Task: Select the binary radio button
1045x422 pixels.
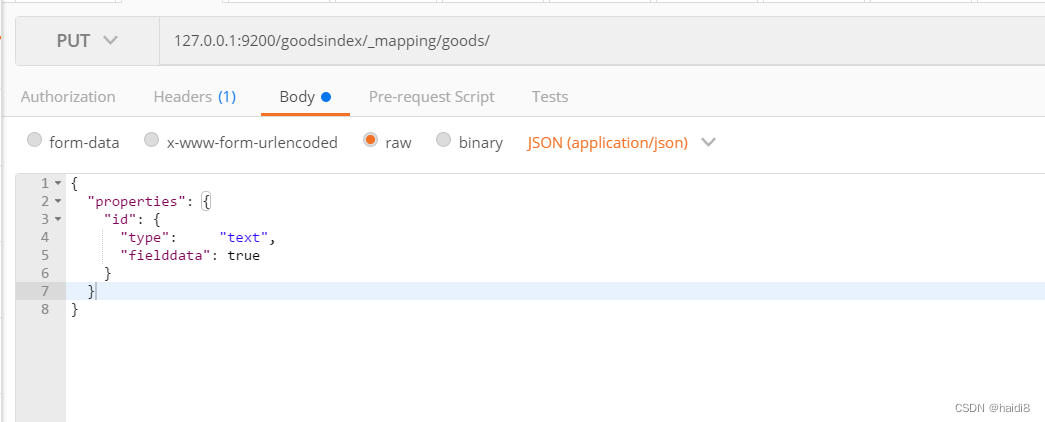Action: [x=444, y=141]
